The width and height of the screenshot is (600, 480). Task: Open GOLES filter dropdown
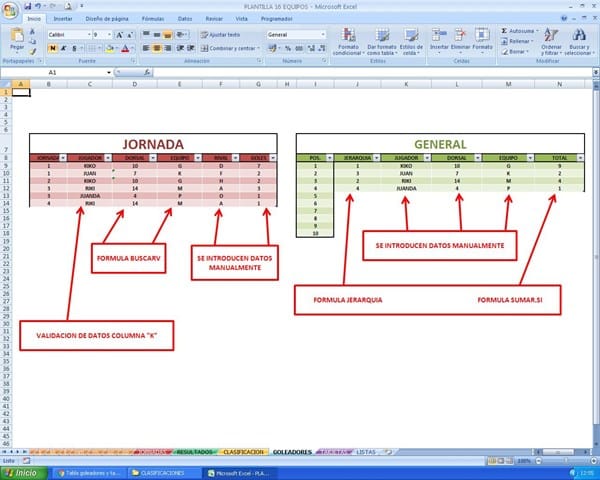point(273,158)
